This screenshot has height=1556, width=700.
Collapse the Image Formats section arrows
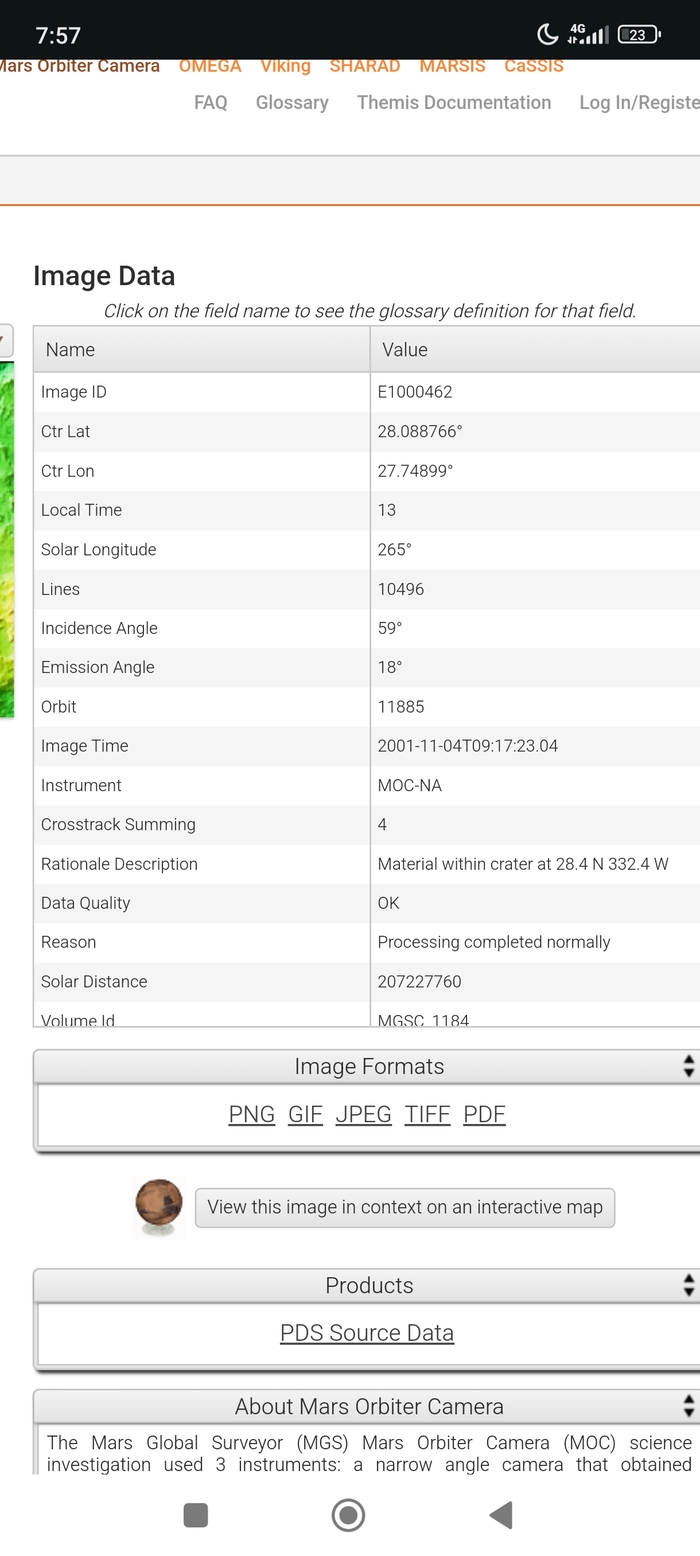[689, 1066]
